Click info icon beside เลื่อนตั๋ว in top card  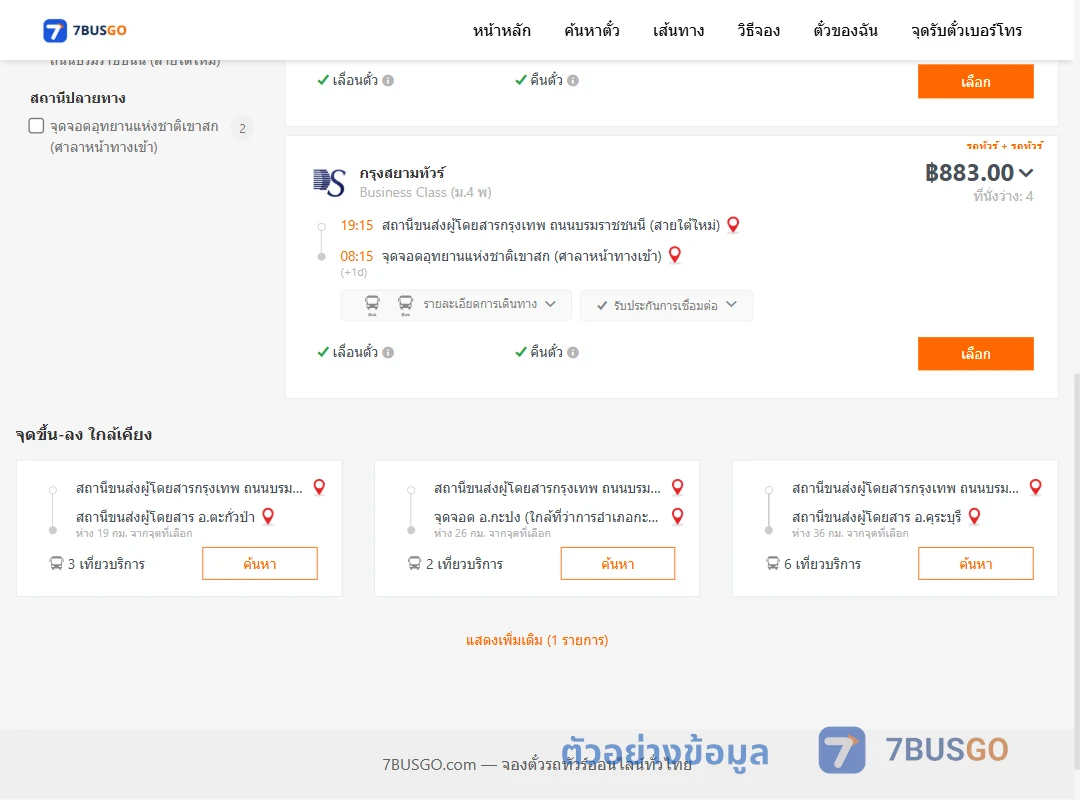click(x=388, y=81)
